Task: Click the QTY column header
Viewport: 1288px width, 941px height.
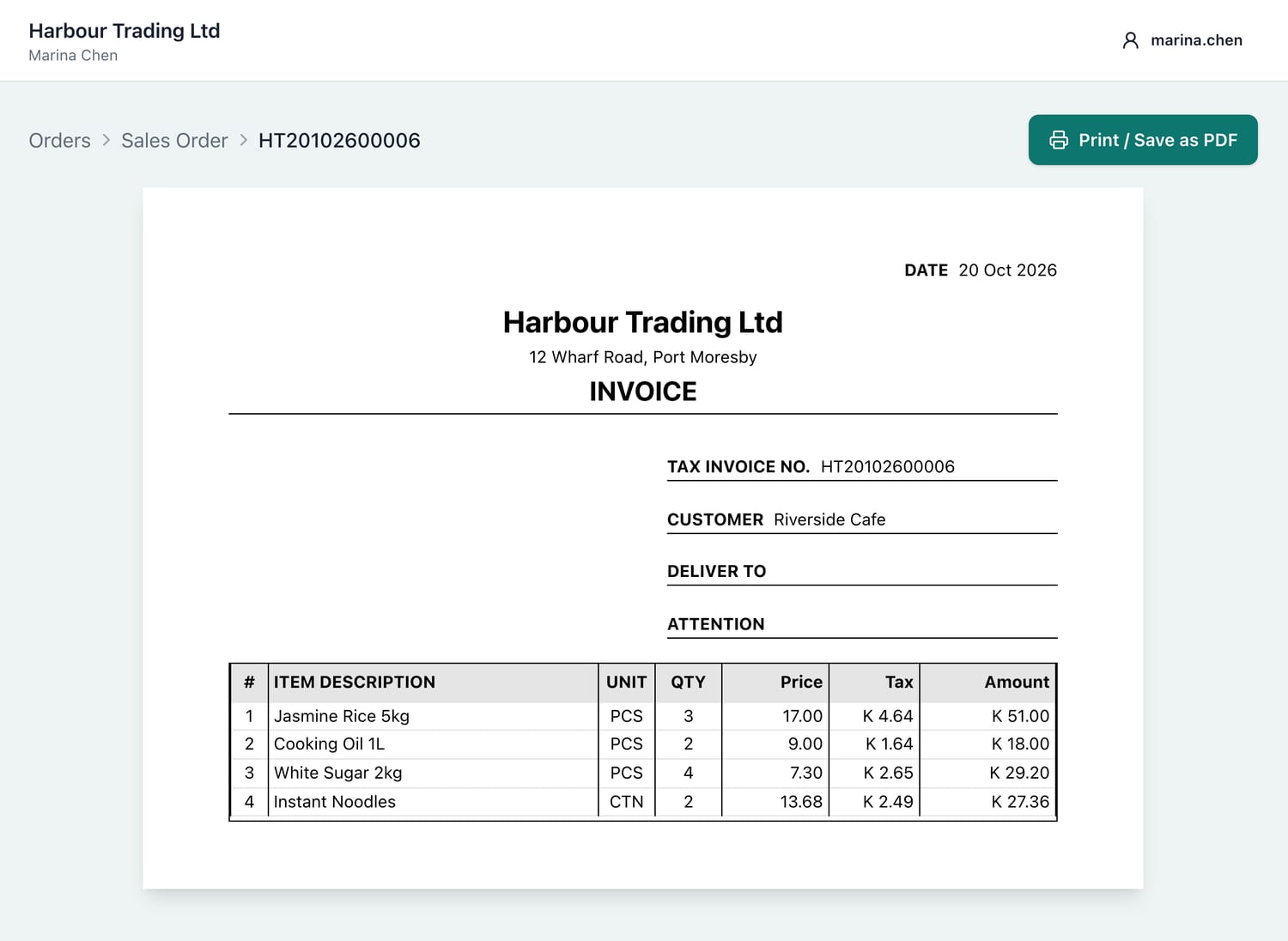Action: point(688,683)
